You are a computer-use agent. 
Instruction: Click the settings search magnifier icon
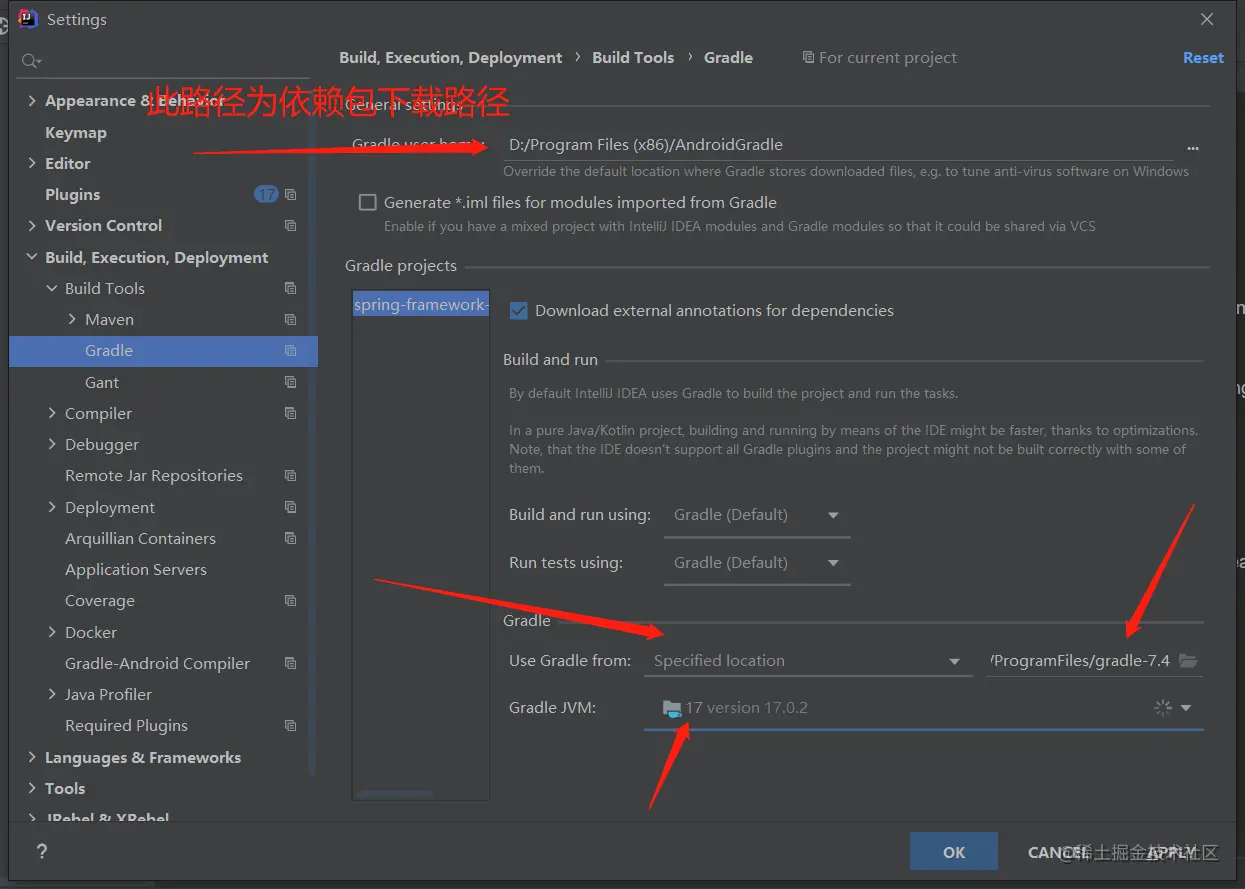tap(31, 61)
